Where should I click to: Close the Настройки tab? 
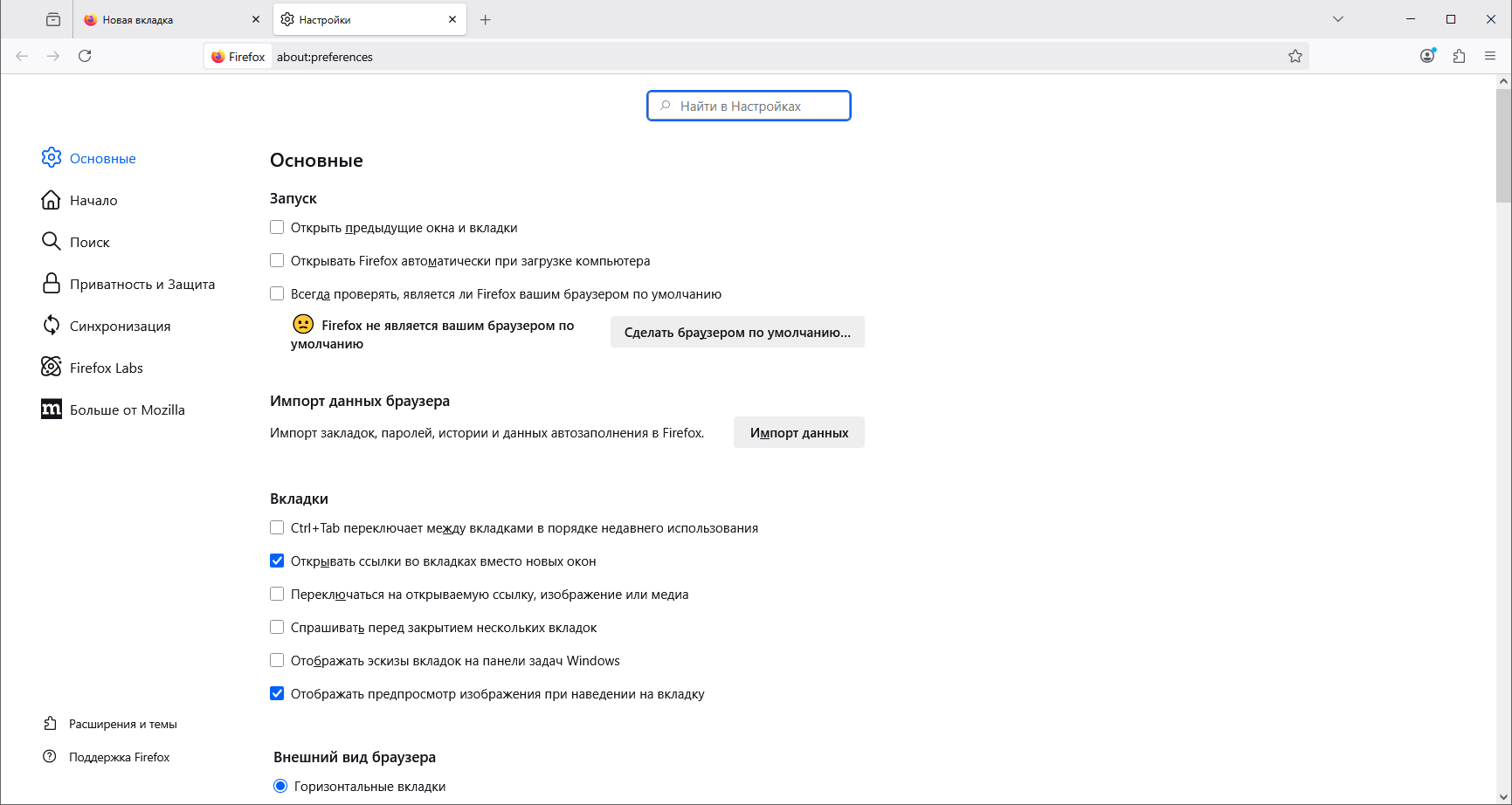click(x=452, y=19)
